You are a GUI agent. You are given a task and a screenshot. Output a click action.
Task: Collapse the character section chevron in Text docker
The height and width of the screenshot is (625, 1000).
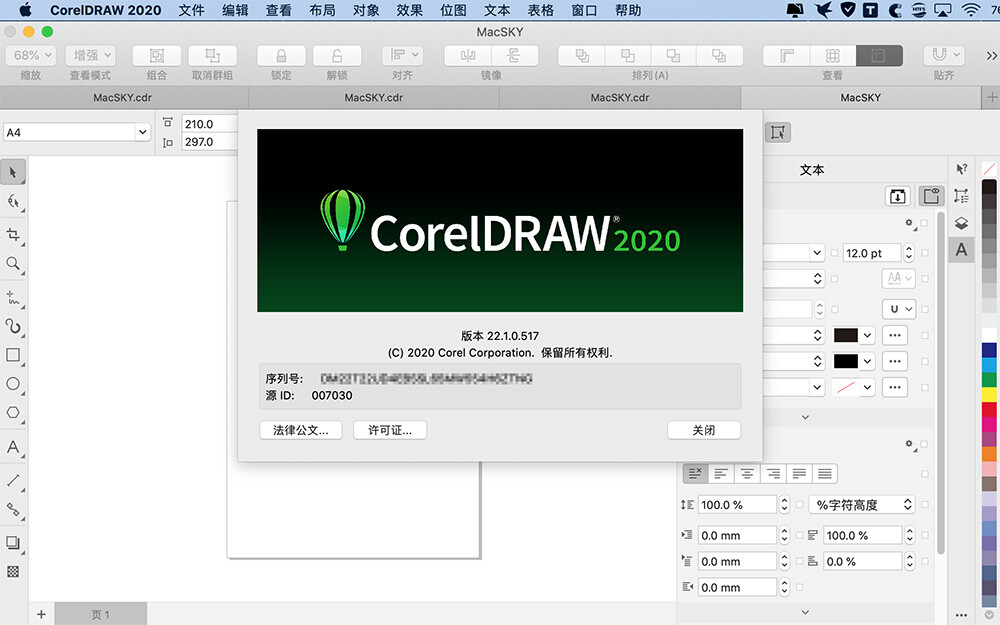pos(805,417)
